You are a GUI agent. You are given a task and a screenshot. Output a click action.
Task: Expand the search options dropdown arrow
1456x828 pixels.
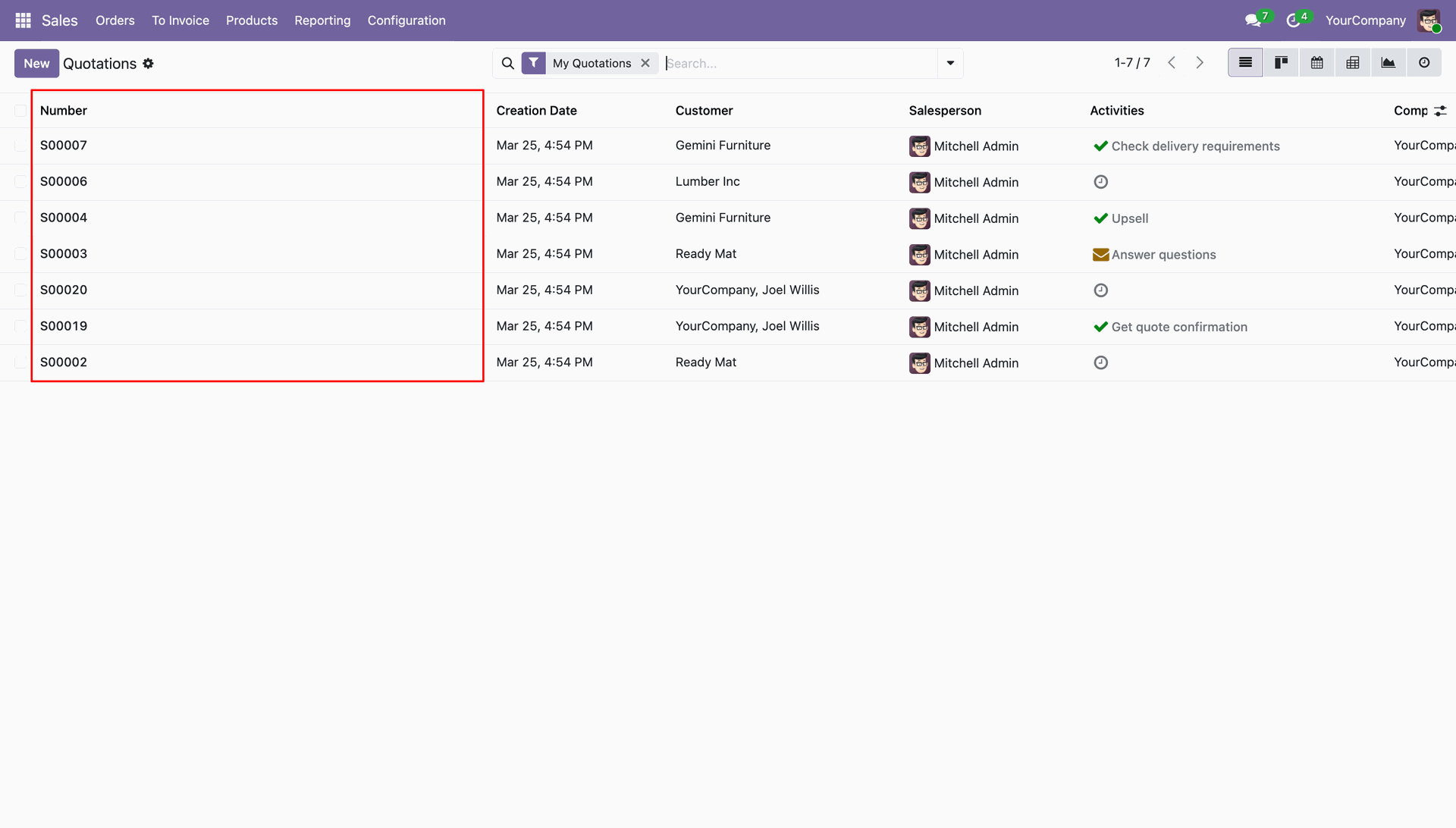tap(949, 63)
